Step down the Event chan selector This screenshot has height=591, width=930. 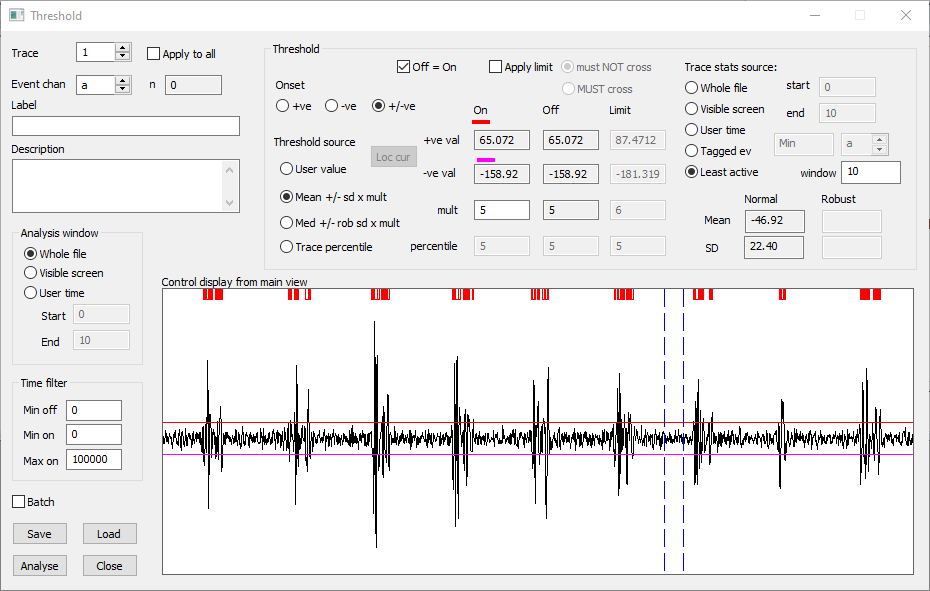point(122,89)
